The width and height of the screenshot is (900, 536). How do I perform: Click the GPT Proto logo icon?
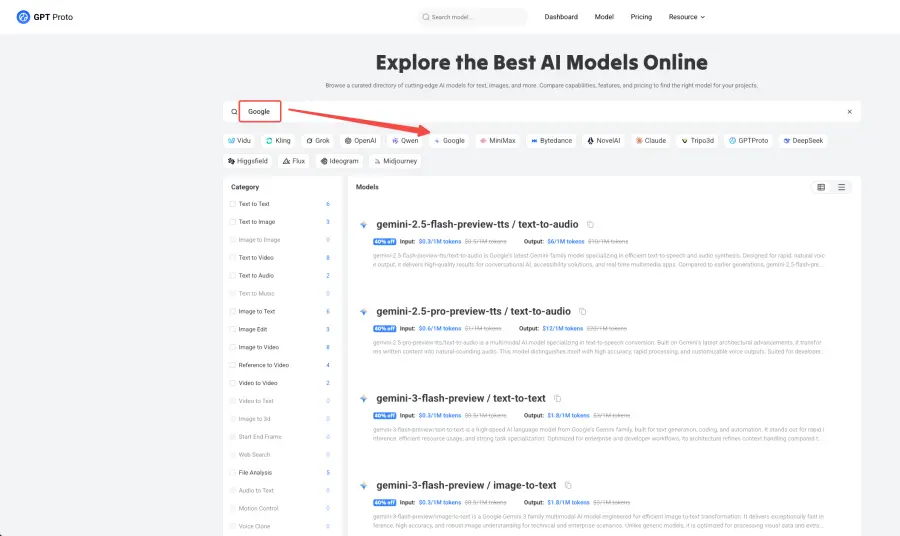click(23, 17)
